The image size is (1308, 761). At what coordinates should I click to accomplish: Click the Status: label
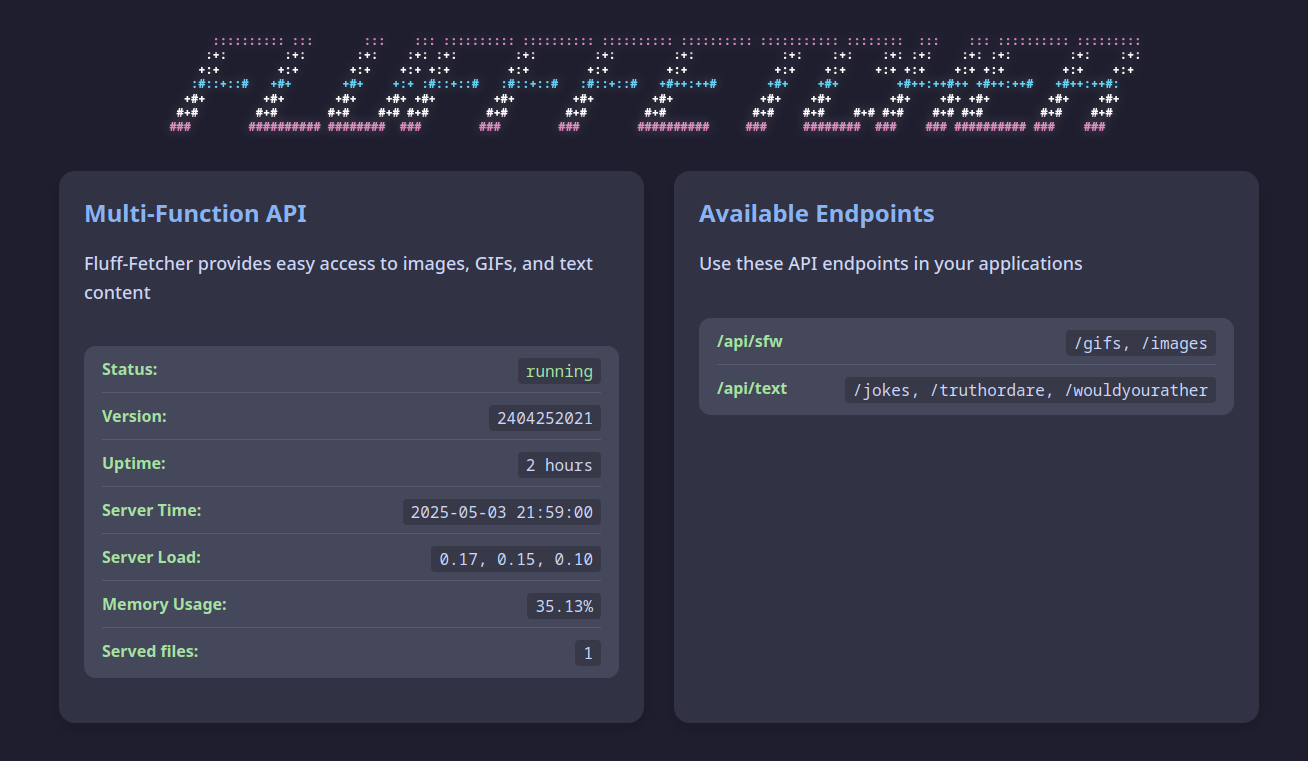(x=130, y=370)
